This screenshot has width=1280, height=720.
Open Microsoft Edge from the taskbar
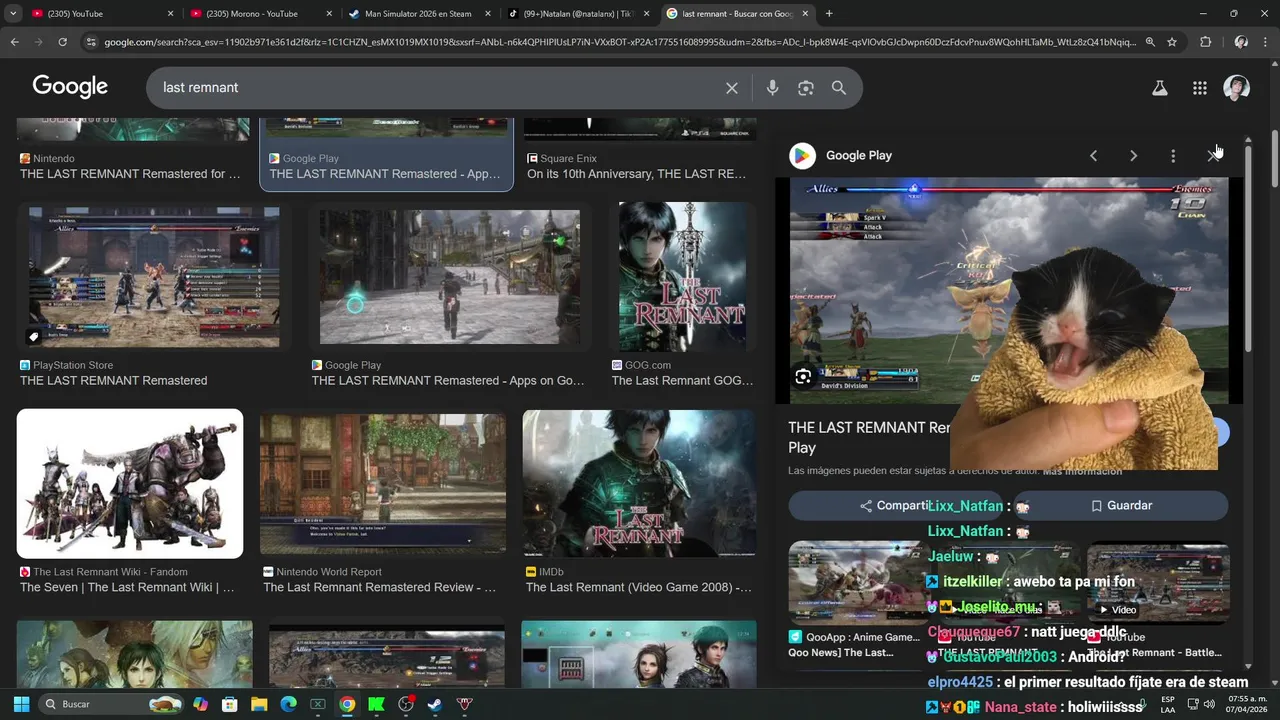point(288,704)
